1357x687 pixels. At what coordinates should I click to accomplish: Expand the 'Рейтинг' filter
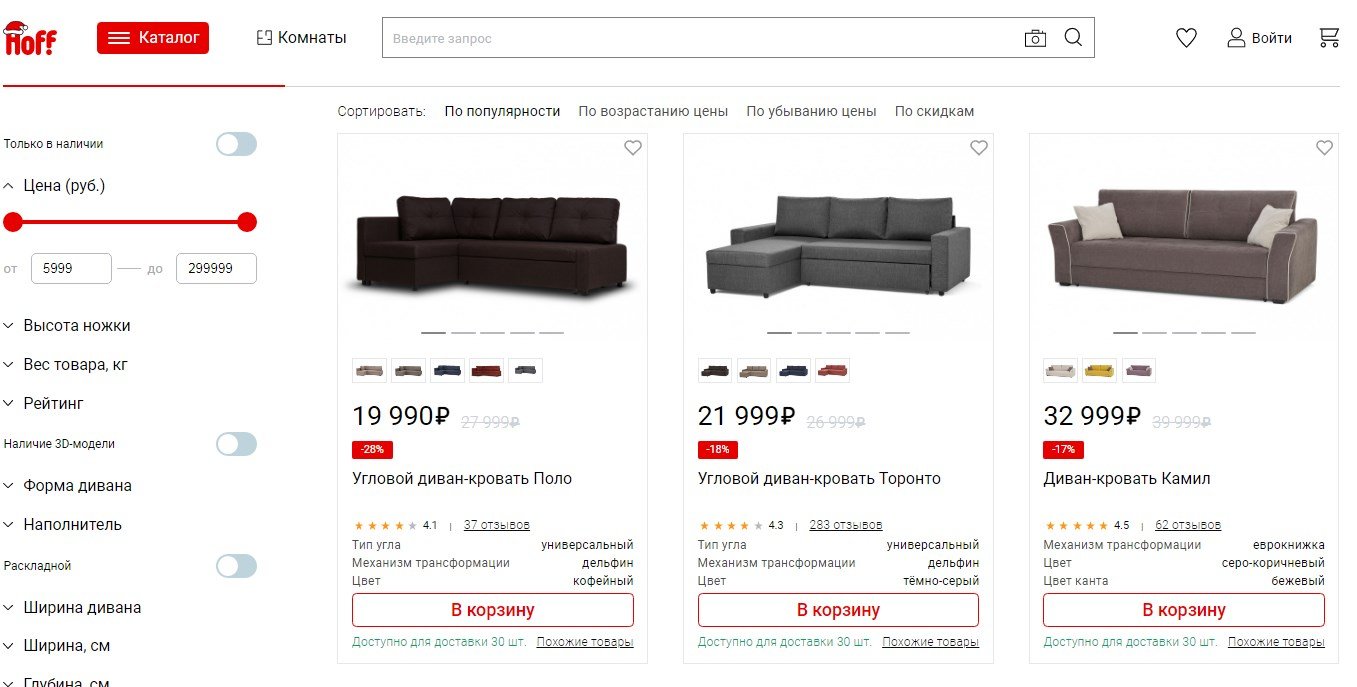44,404
